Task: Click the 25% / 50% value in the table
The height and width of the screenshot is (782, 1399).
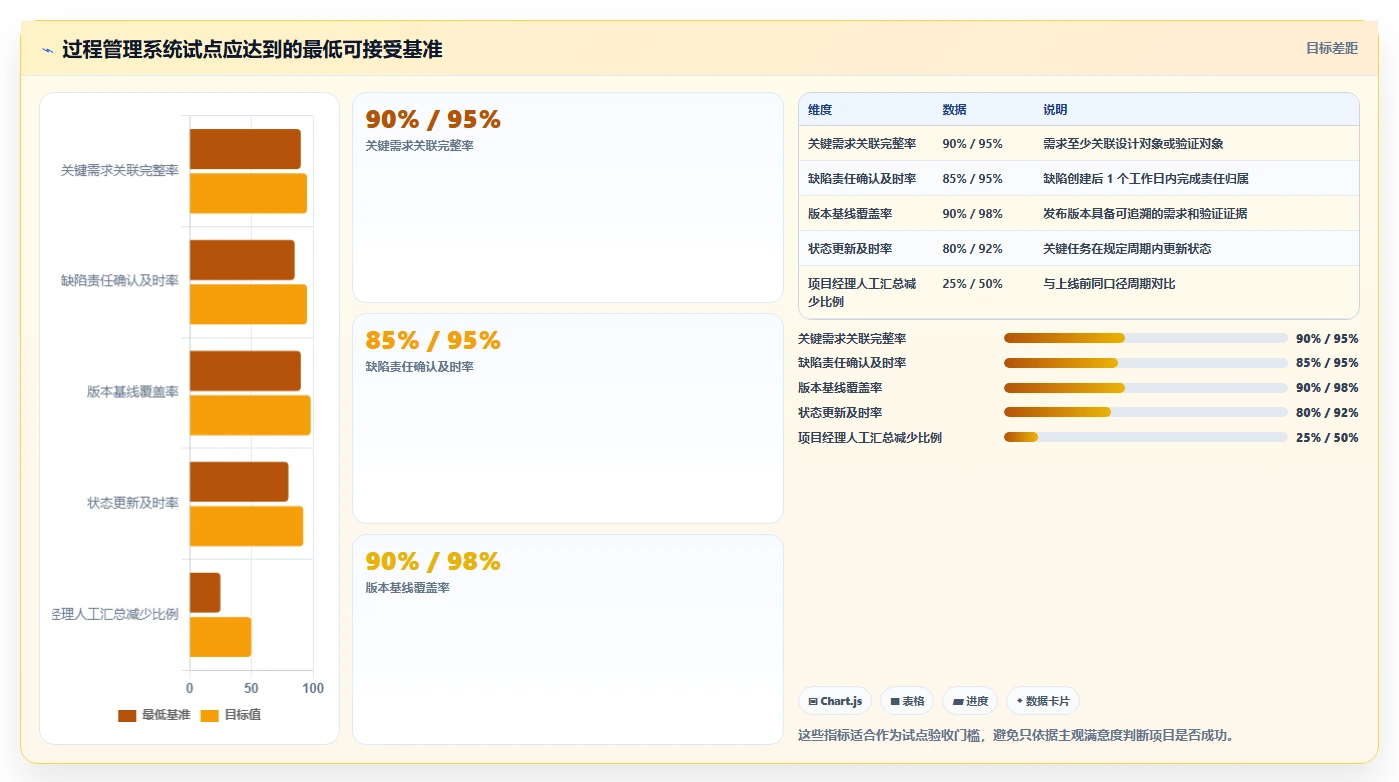Action: coord(972,284)
